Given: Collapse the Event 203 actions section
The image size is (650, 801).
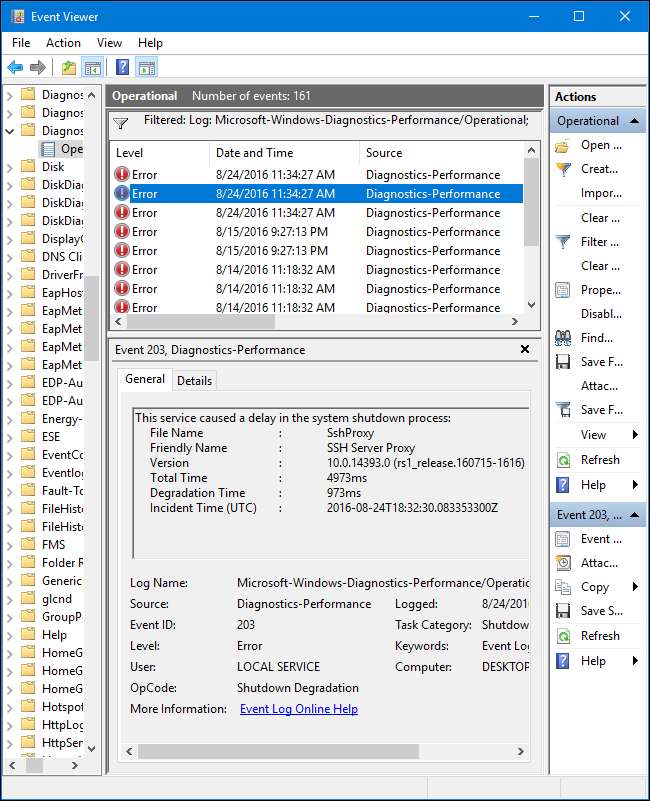Looking at the screenshot, I should click(x=635, y=515).
